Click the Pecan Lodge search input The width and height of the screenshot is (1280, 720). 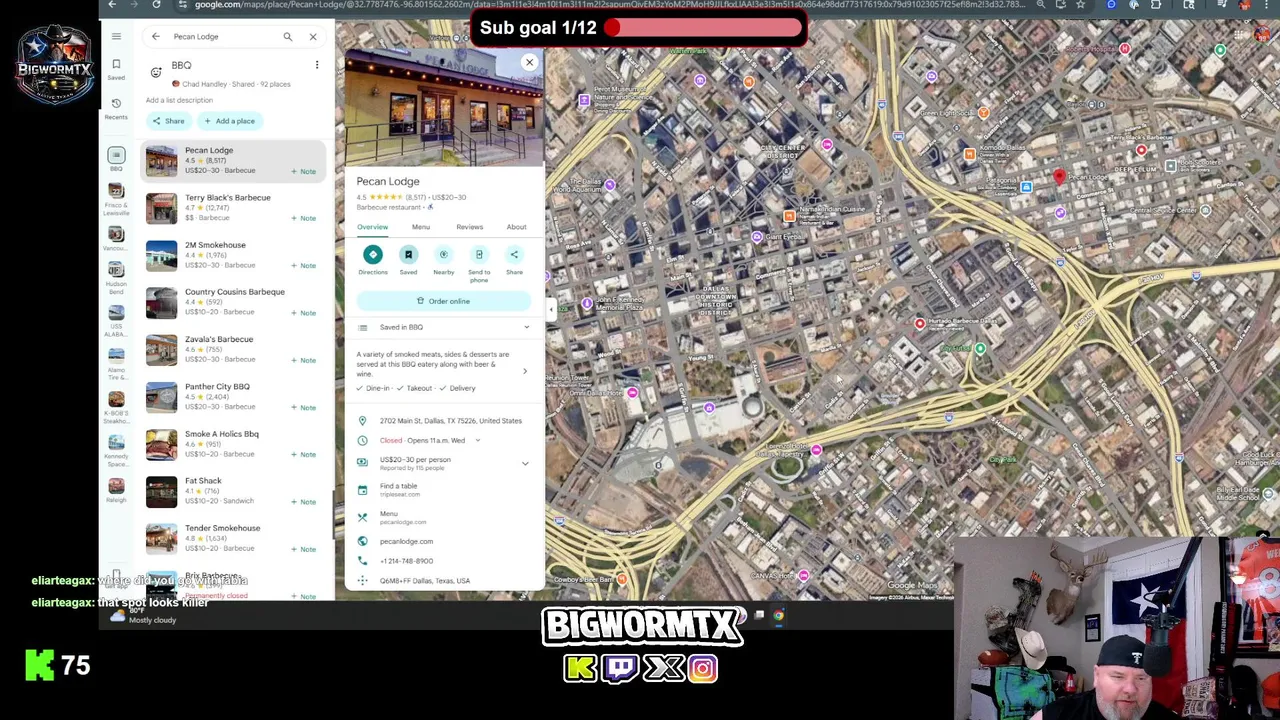[x=222, y=37]
